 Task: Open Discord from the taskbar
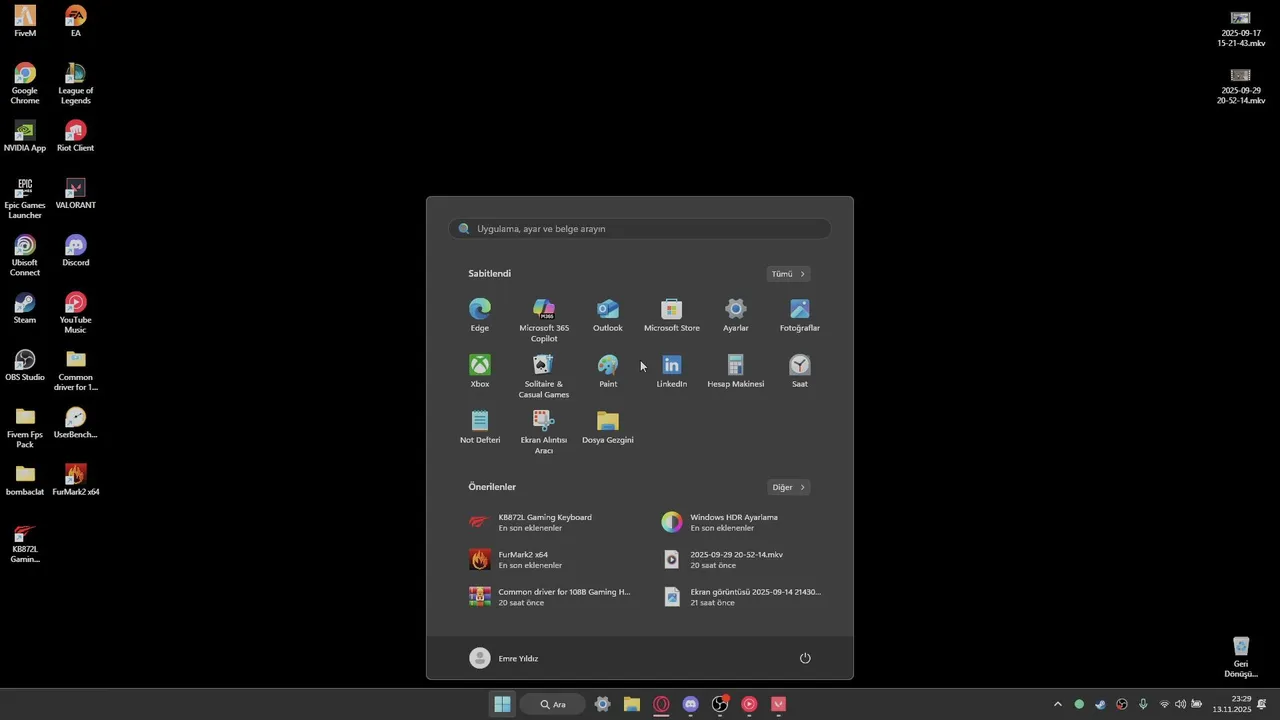(x=690, y=704)
